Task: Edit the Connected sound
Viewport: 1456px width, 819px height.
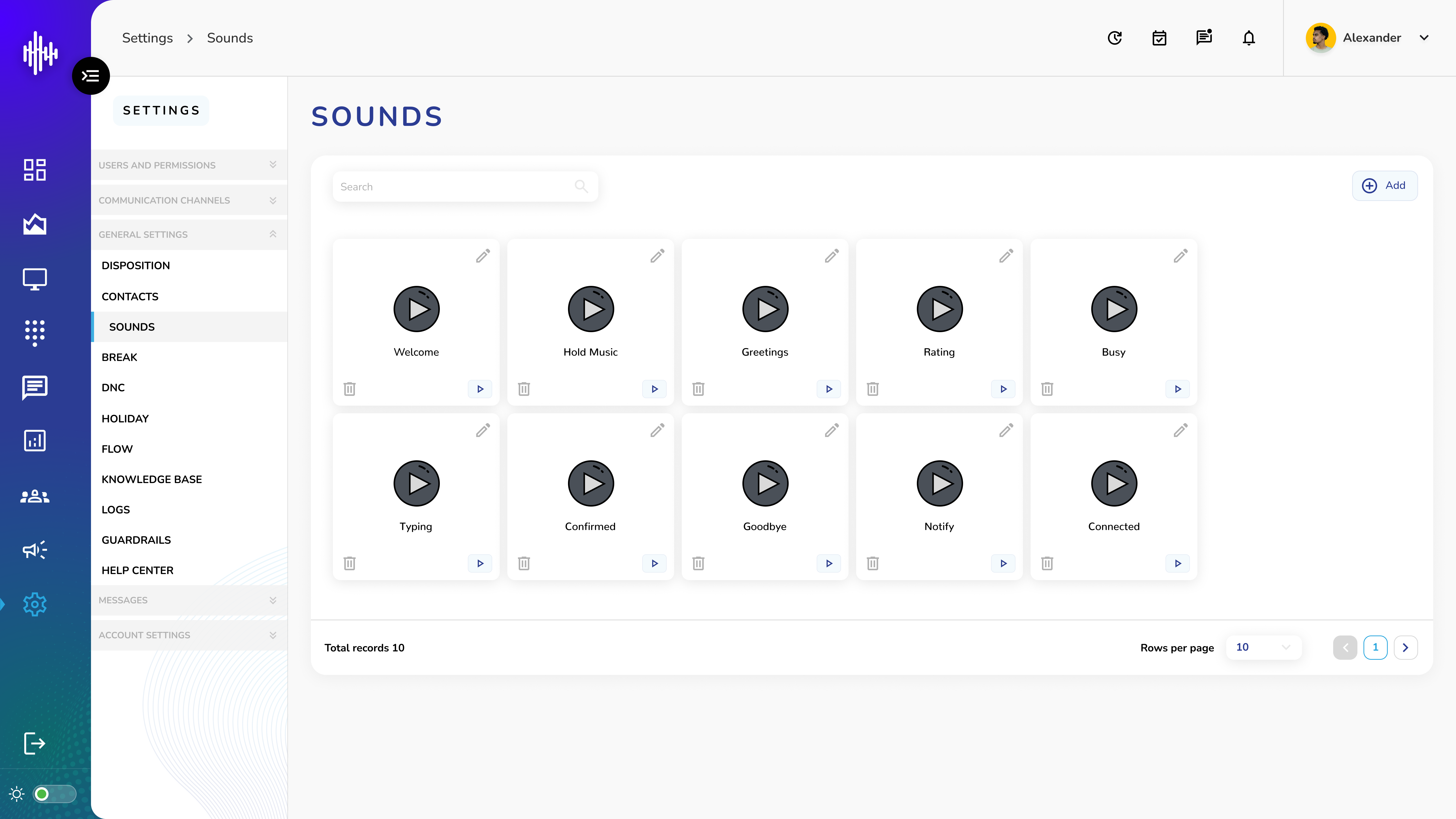Action: [x=1180, y=431]
